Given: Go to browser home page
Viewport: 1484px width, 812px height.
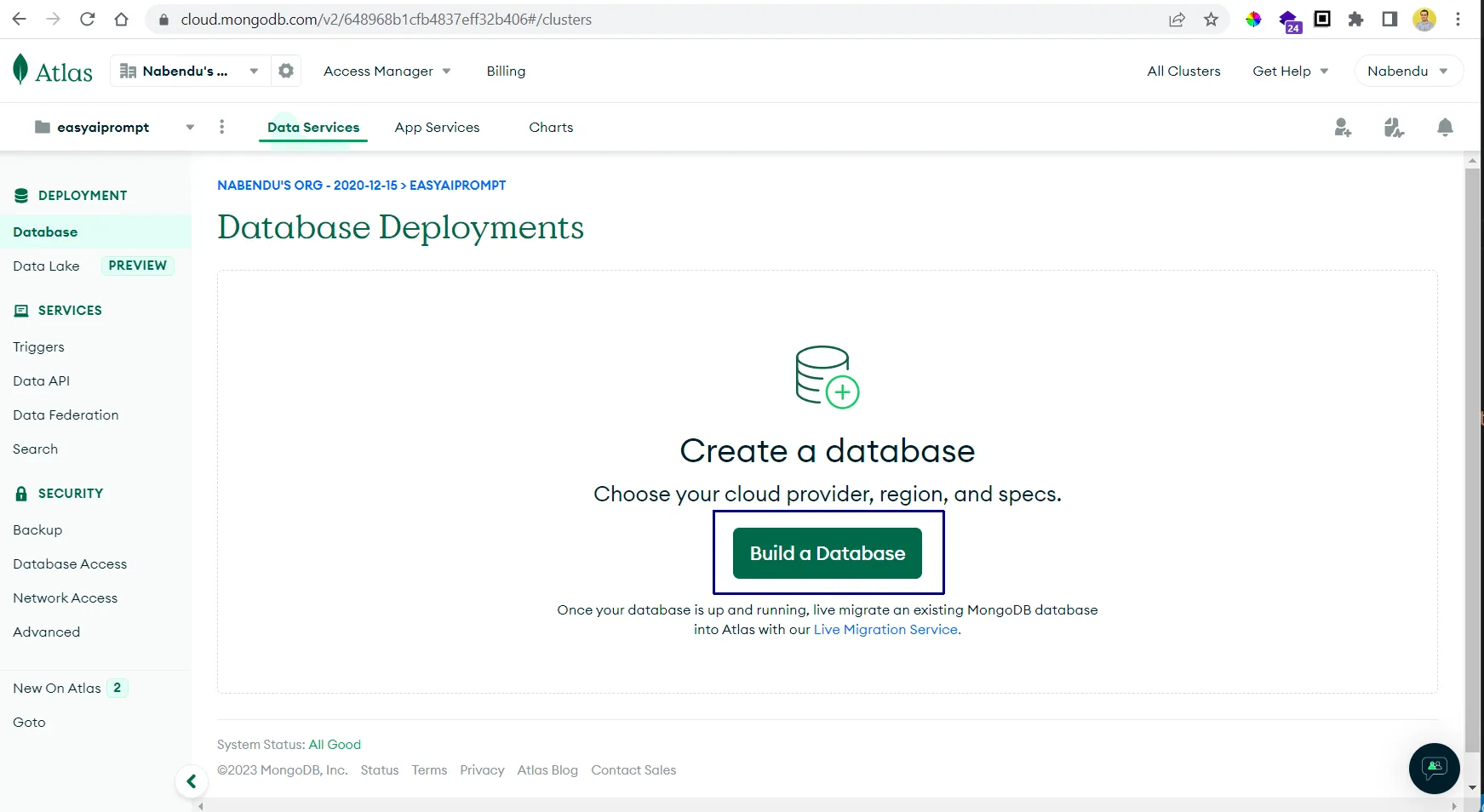Looking at the screenshot, I should 122,19.
